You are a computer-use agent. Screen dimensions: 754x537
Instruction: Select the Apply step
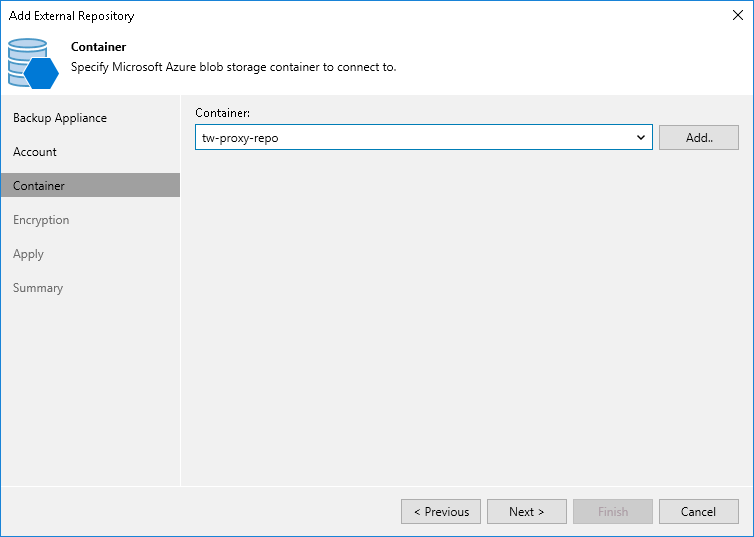tap(28, 254)
